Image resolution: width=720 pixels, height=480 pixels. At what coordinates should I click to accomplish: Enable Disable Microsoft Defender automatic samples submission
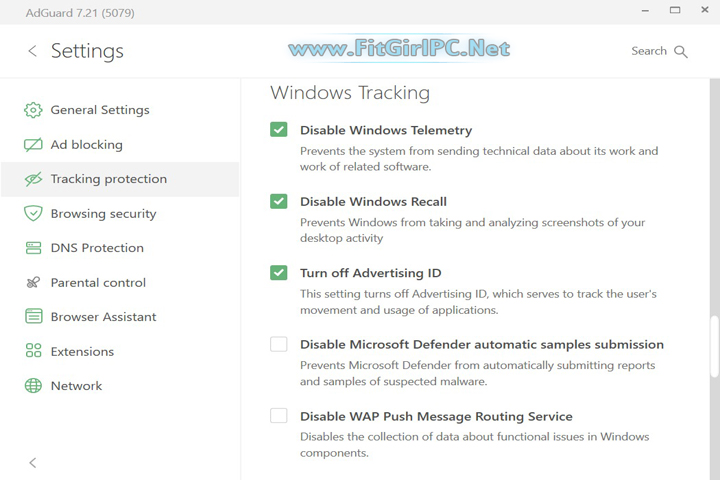tap(279, 344)
